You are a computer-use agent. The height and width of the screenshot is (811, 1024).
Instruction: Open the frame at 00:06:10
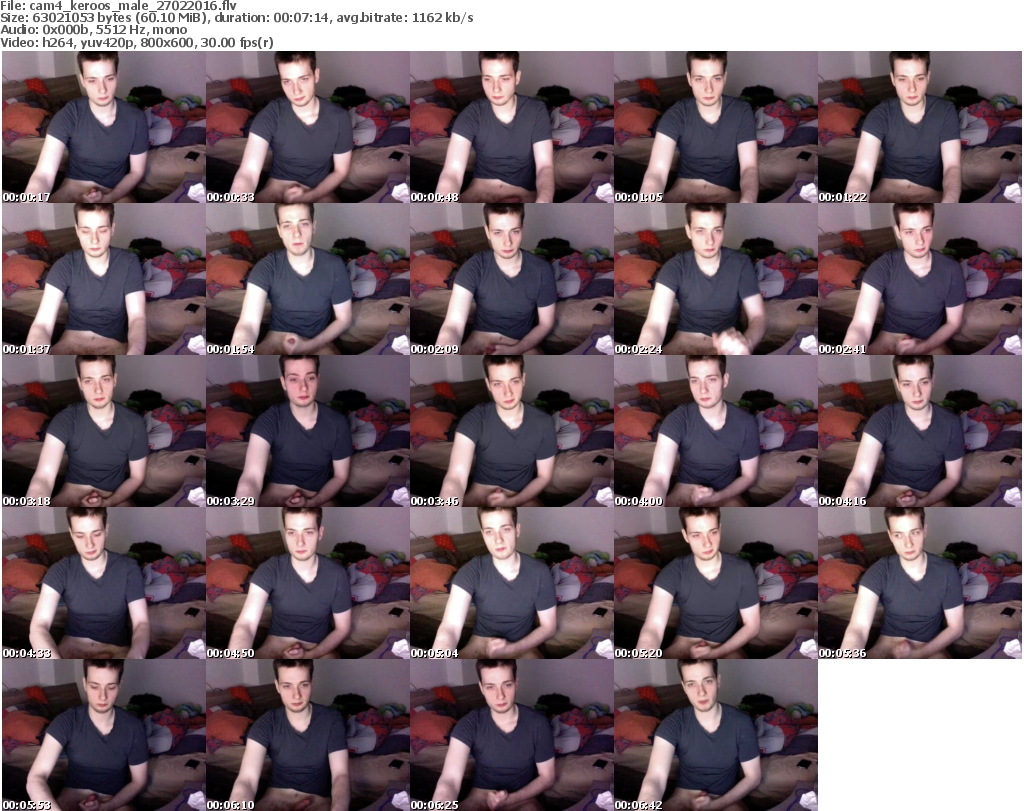(307, 735)
